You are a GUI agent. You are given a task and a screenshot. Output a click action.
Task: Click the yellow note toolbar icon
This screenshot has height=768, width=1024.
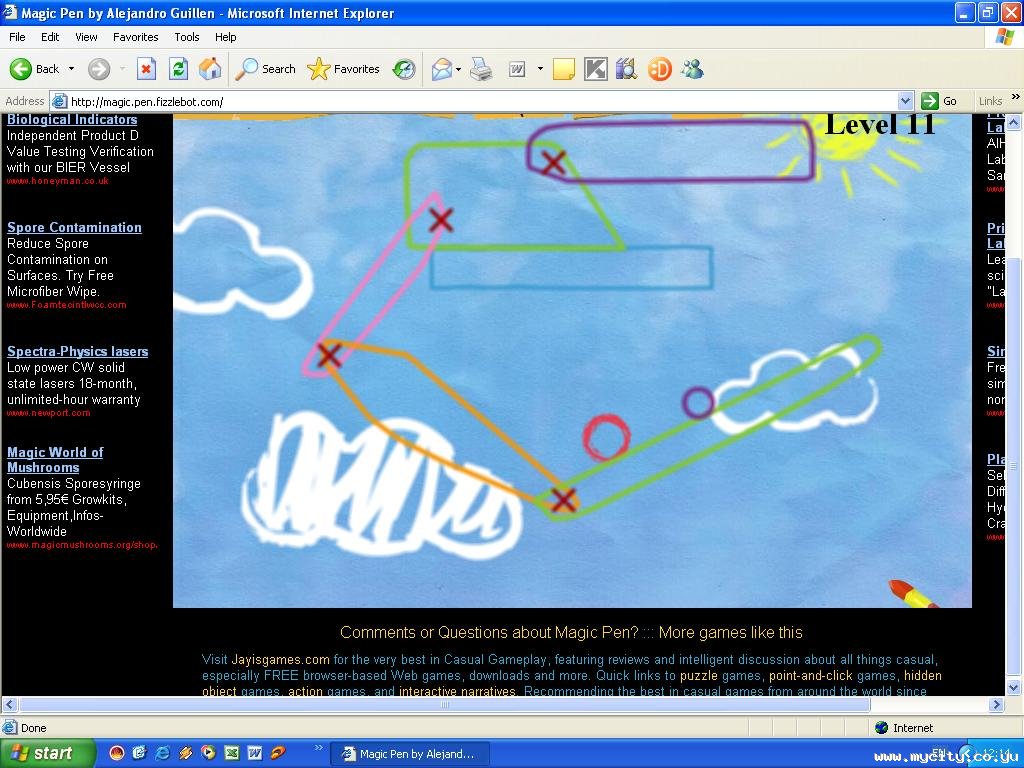tap(564, 69)
